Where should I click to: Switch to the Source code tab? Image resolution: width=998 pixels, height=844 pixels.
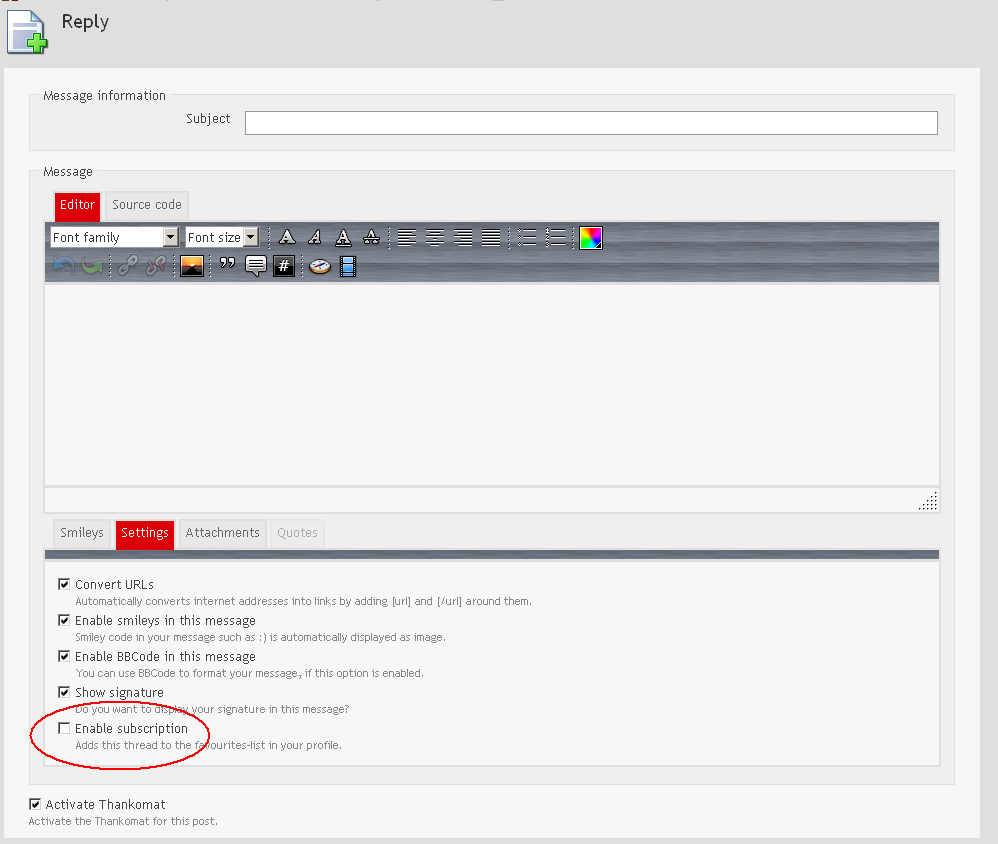pyautogui.click(x=146, y=205)
